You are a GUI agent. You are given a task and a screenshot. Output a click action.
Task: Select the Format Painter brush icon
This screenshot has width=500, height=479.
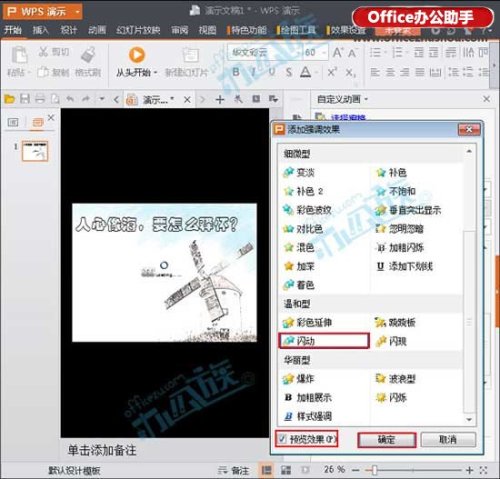click(88, 54)
